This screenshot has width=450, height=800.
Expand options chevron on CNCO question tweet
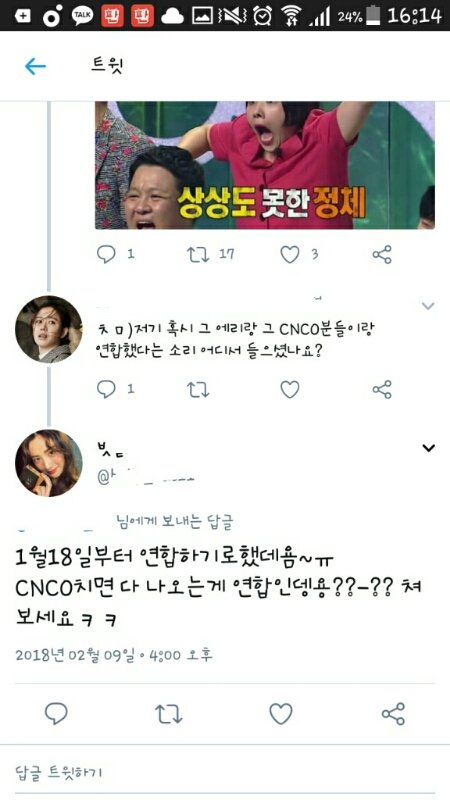coord(428,306)
